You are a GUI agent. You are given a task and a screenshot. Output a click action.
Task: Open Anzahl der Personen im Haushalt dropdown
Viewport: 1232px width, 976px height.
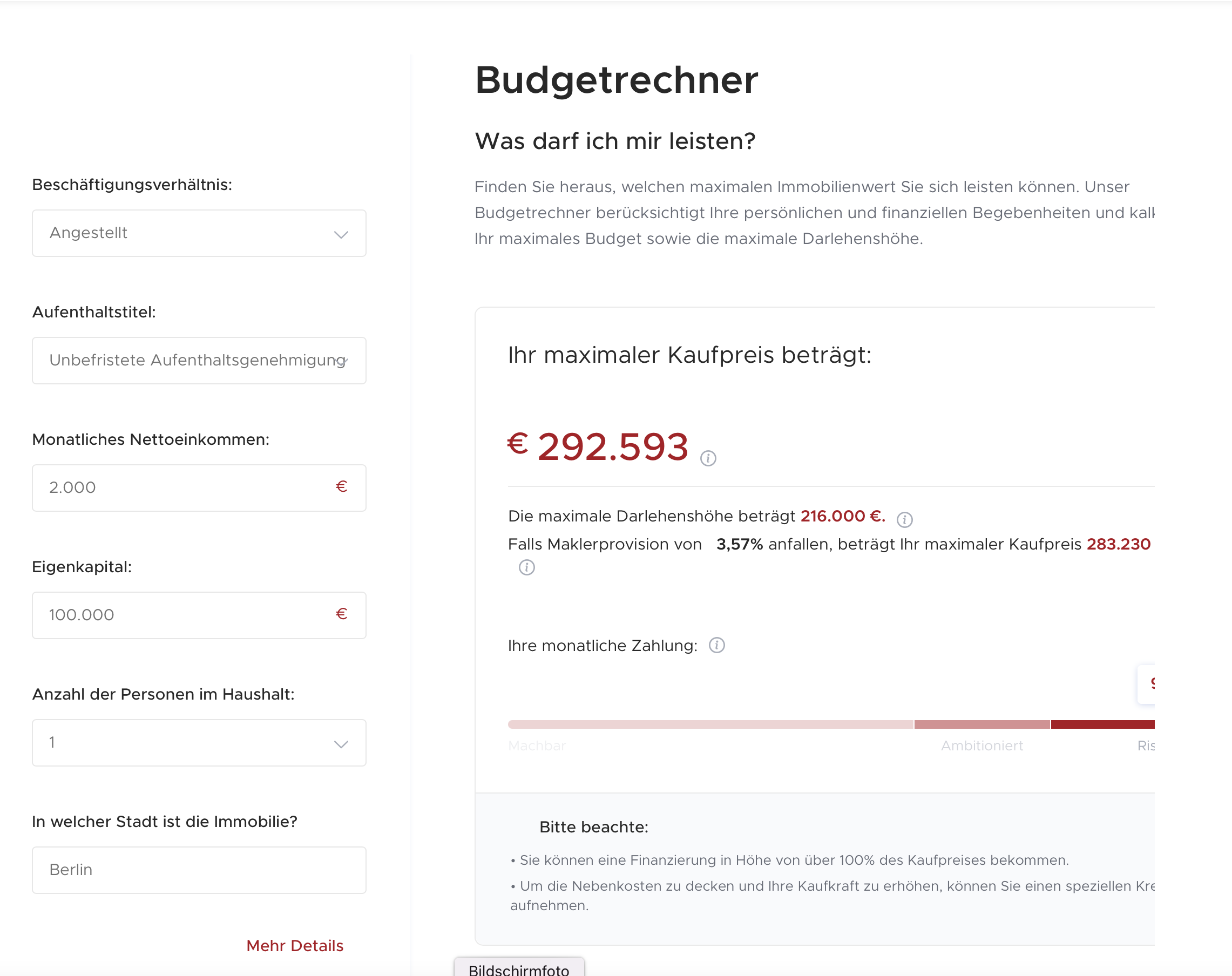coord(199,743)
